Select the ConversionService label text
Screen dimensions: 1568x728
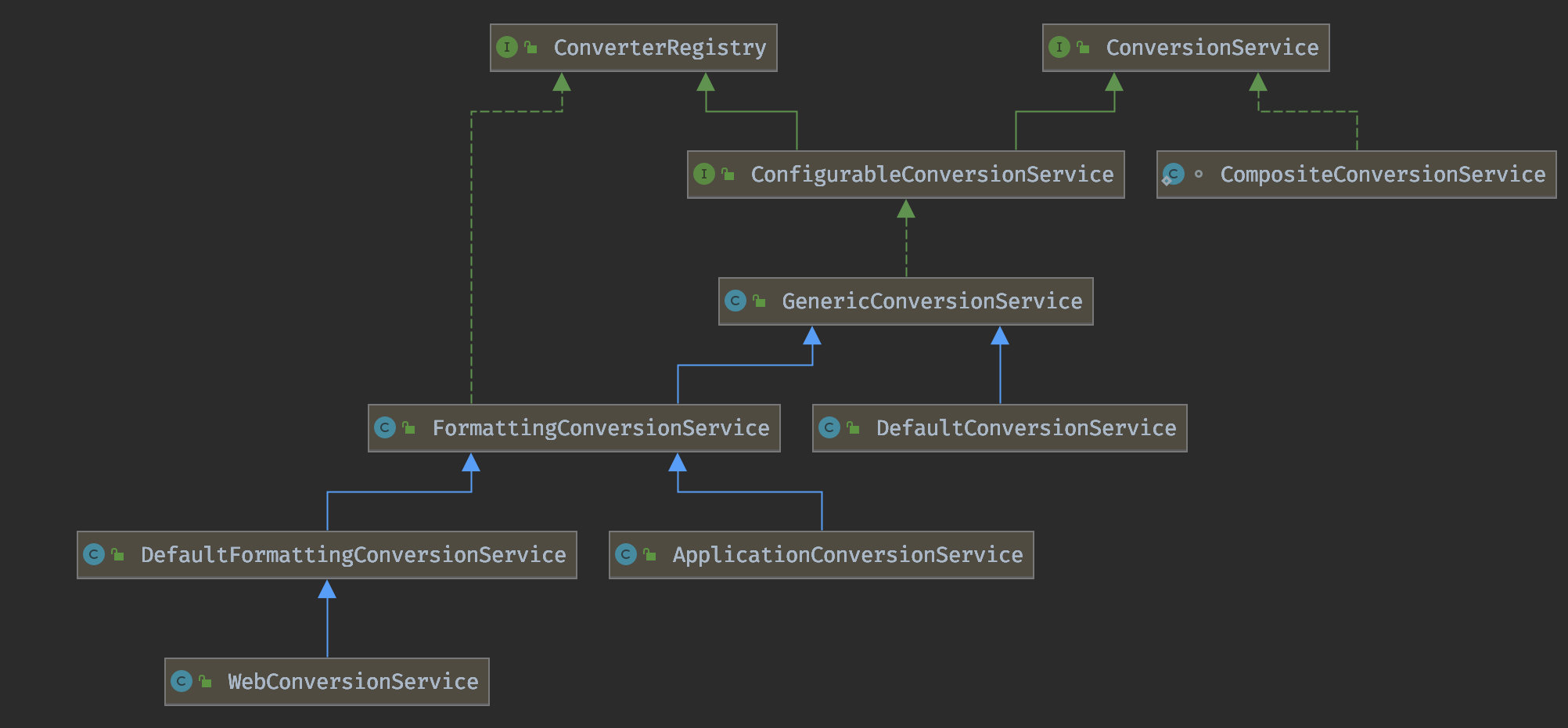[1213, 48]
